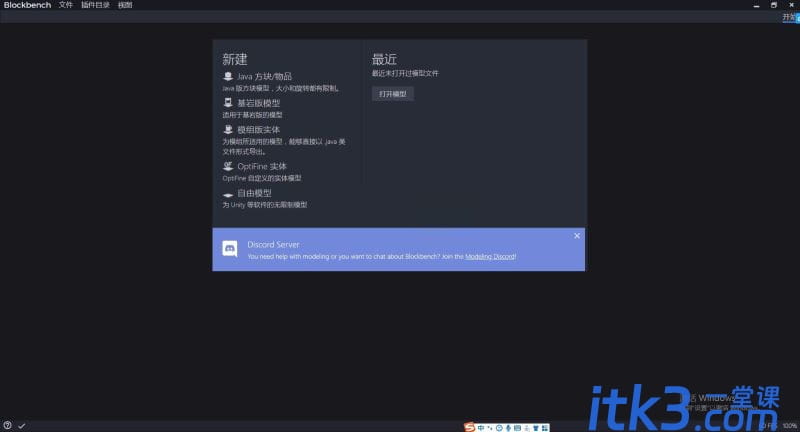Open the 视图 menu
The width and height of the screenshot is (800, 432).
coord(125,5)
